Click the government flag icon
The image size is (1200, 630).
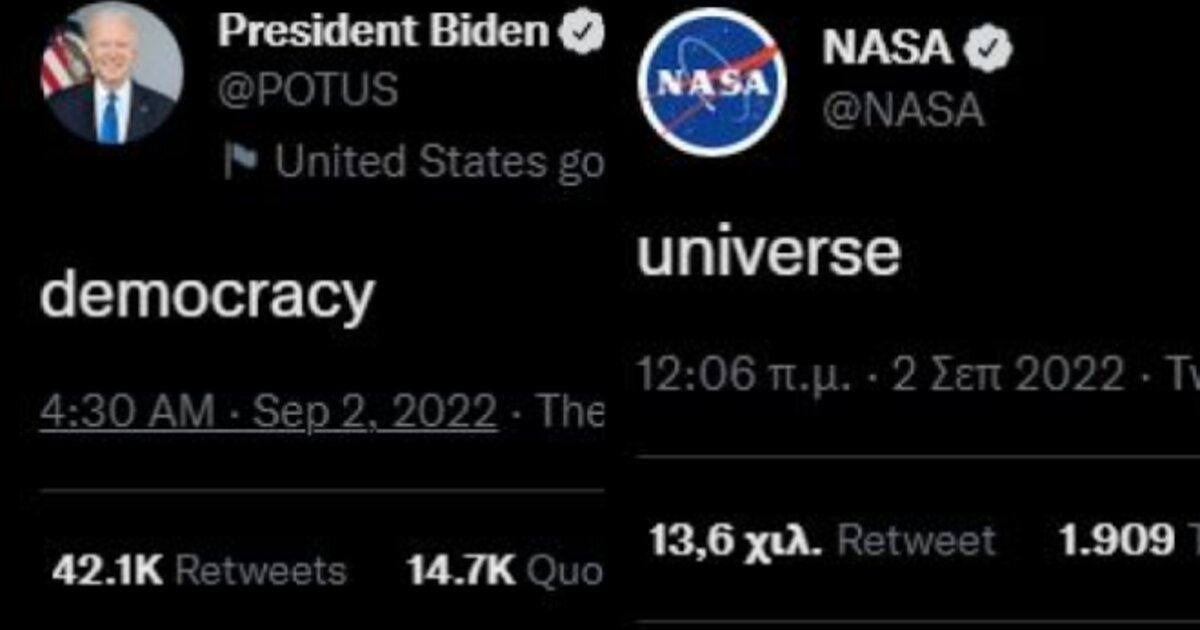tap(240, 160)
